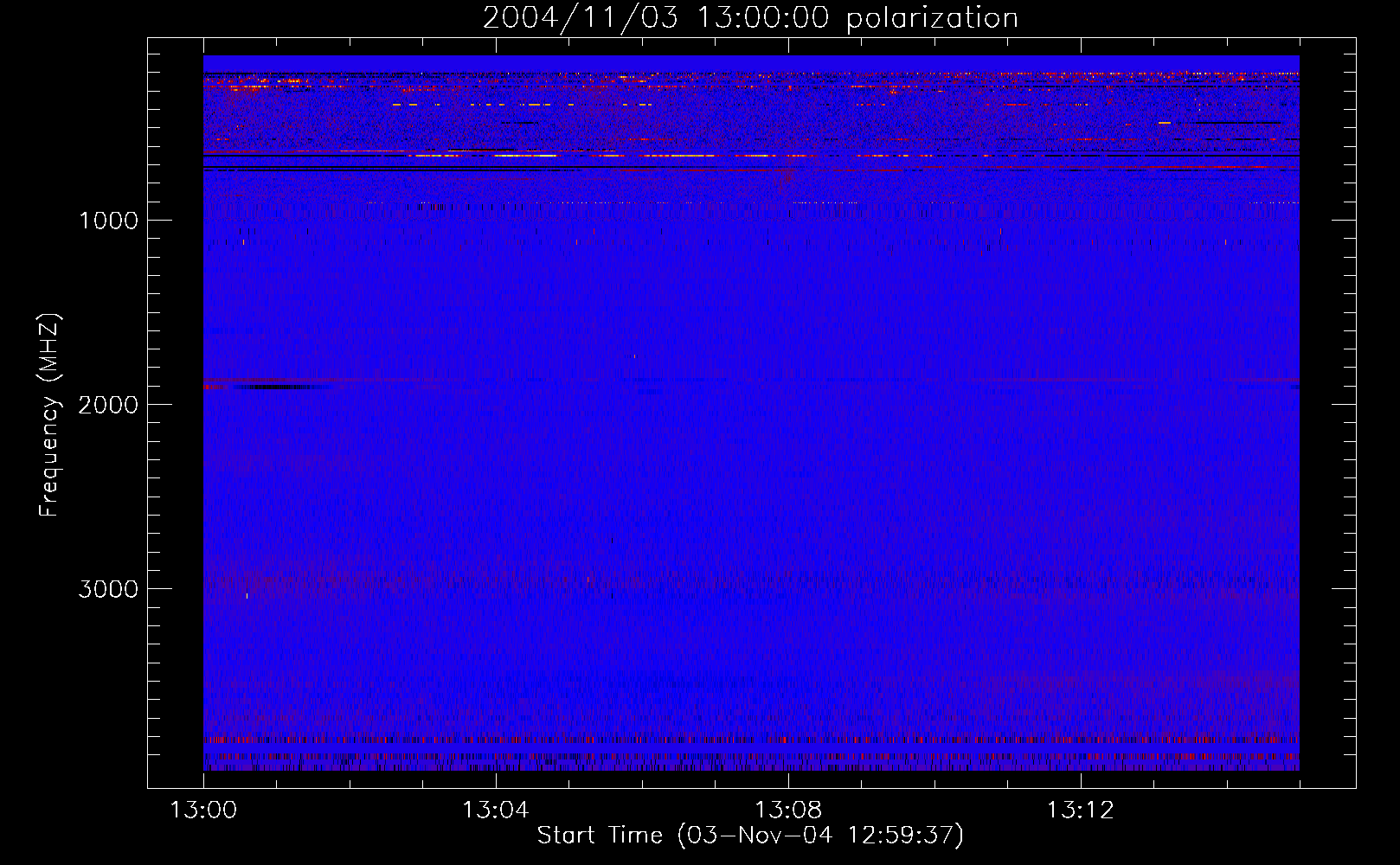Click the 2000 frequency tick label

109,405
